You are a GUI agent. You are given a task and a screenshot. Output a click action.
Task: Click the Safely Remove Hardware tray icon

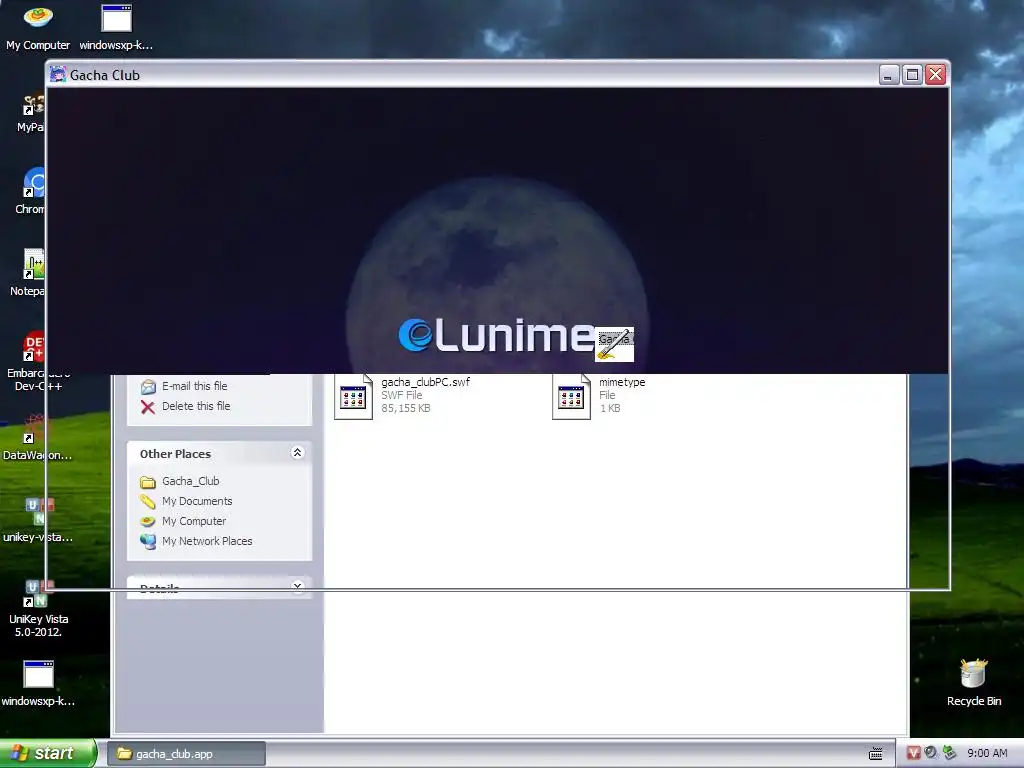click(x=949, y=753)
